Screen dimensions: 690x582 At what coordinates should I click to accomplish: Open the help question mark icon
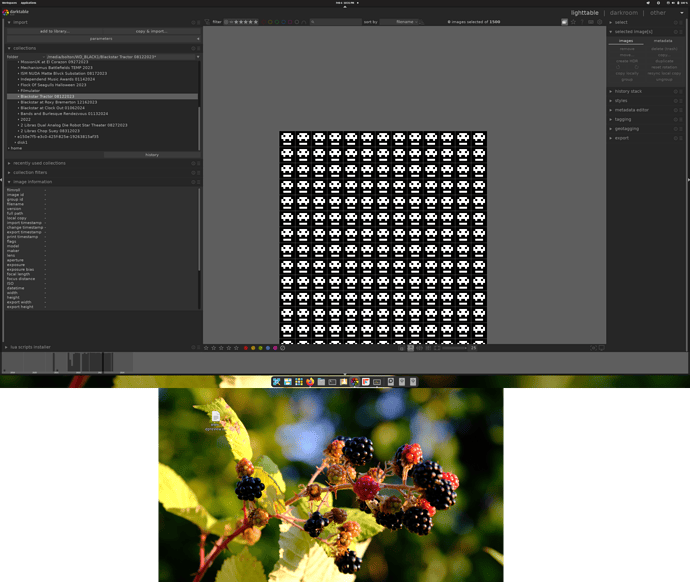pyautogui.click(x=582, y=22)
